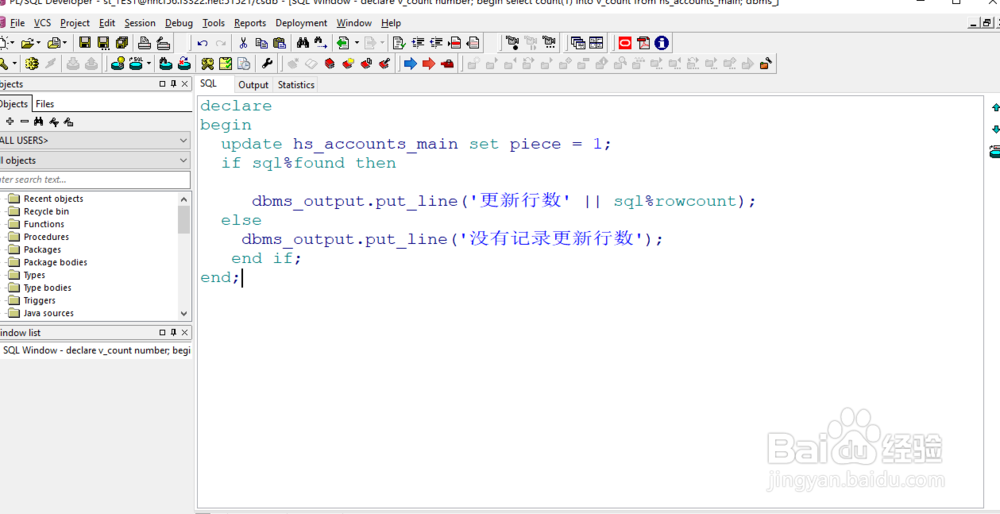Viewport: 1000px width, 514px height.
Task: Open the Open-file folder dropdown arrow
Action: tap(38, 43)
